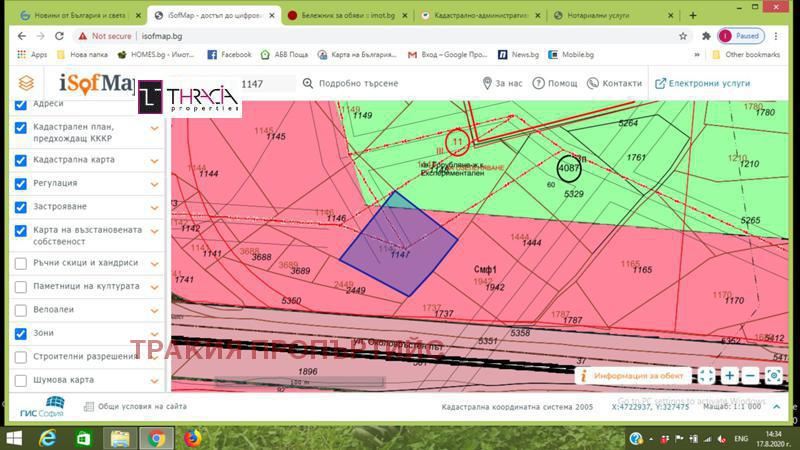800x450 pixels.
Task: Expand the Кадастрален план layer options
Action: click(154, 129)
